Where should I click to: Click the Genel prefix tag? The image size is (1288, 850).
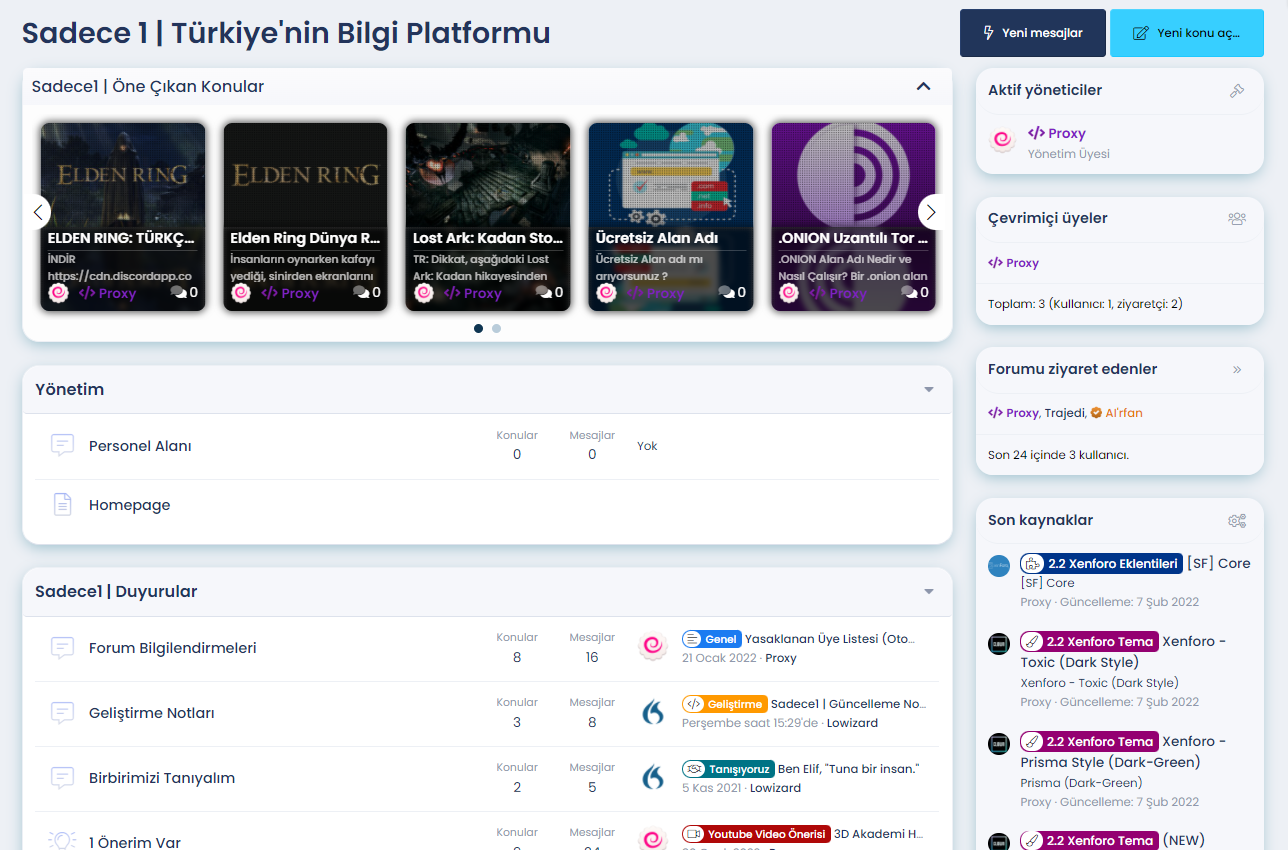[x=712, y=639]
